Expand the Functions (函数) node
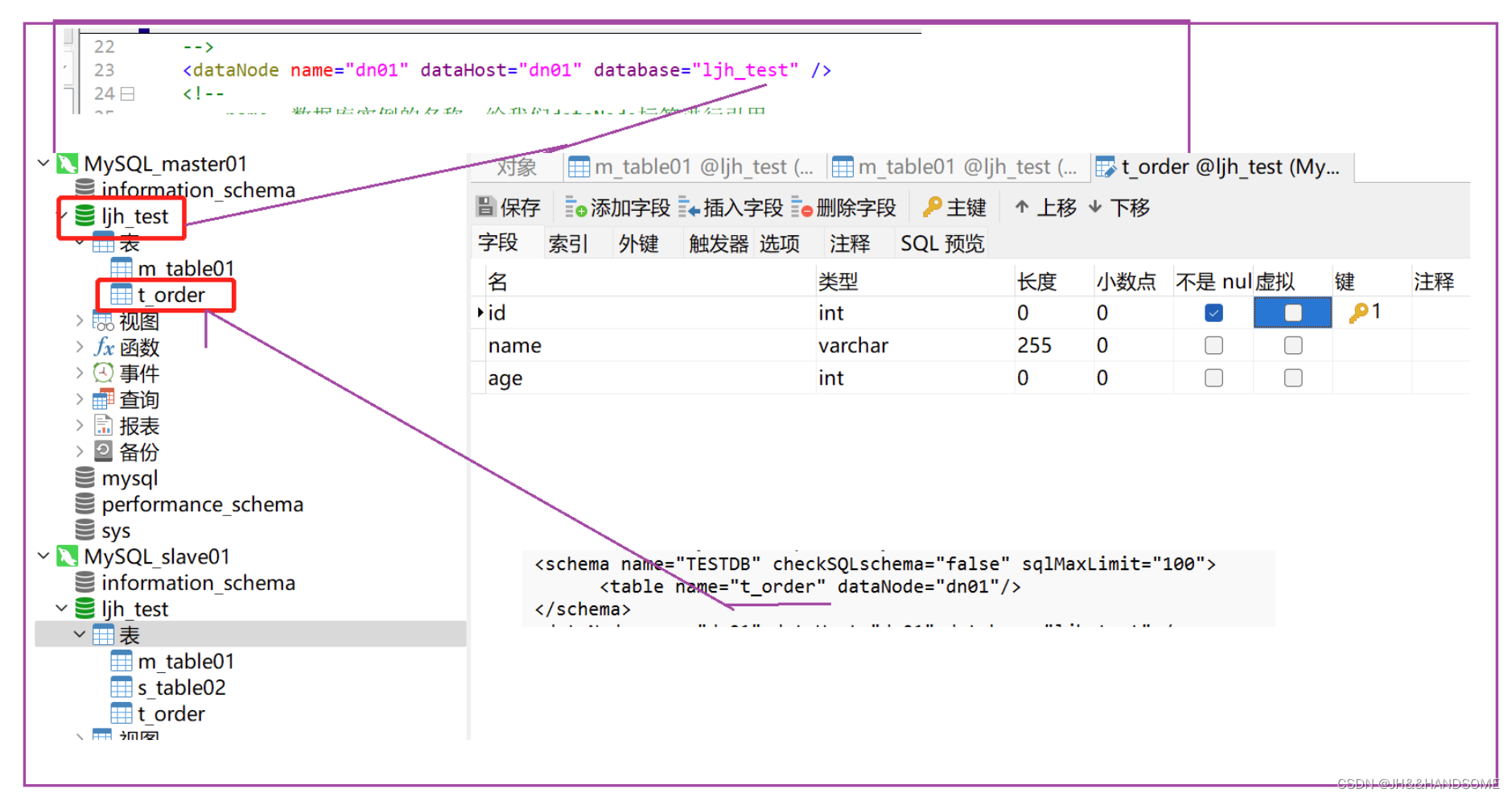1512x797 pixels. click(x=79, y=347)
